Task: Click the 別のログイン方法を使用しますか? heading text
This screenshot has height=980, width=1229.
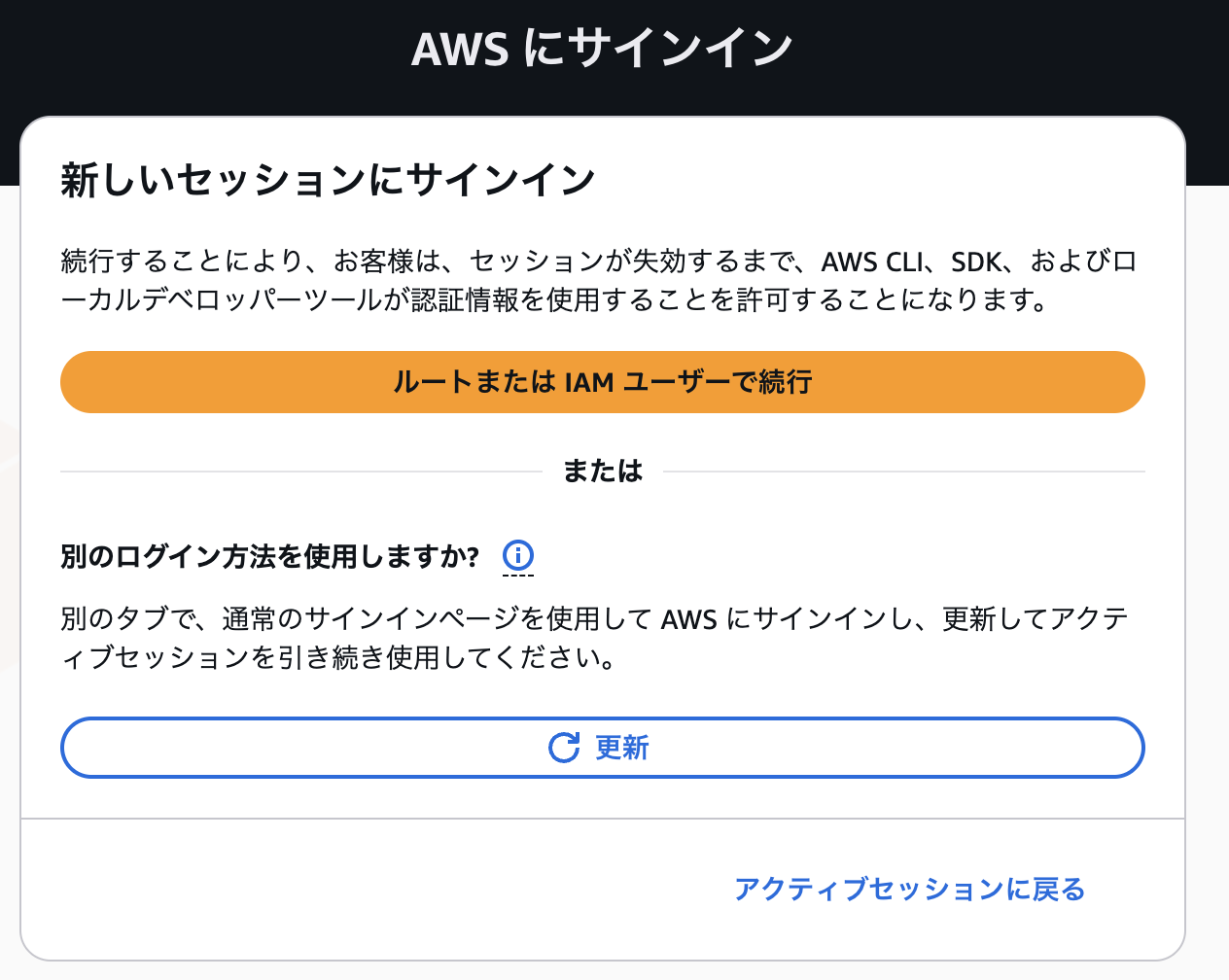Action: pyautogui.click(x=270, y=557)
